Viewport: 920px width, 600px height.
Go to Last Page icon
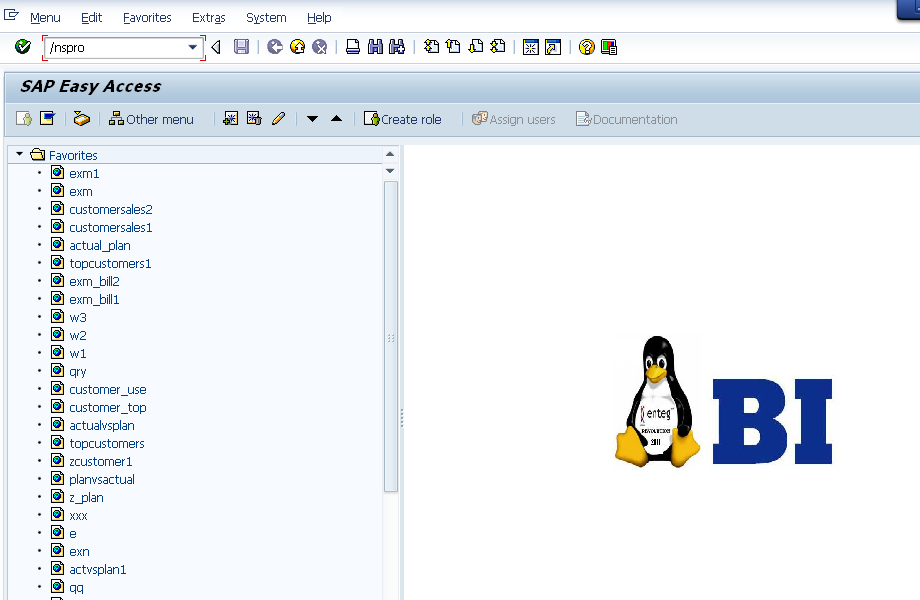coord(498,47)
